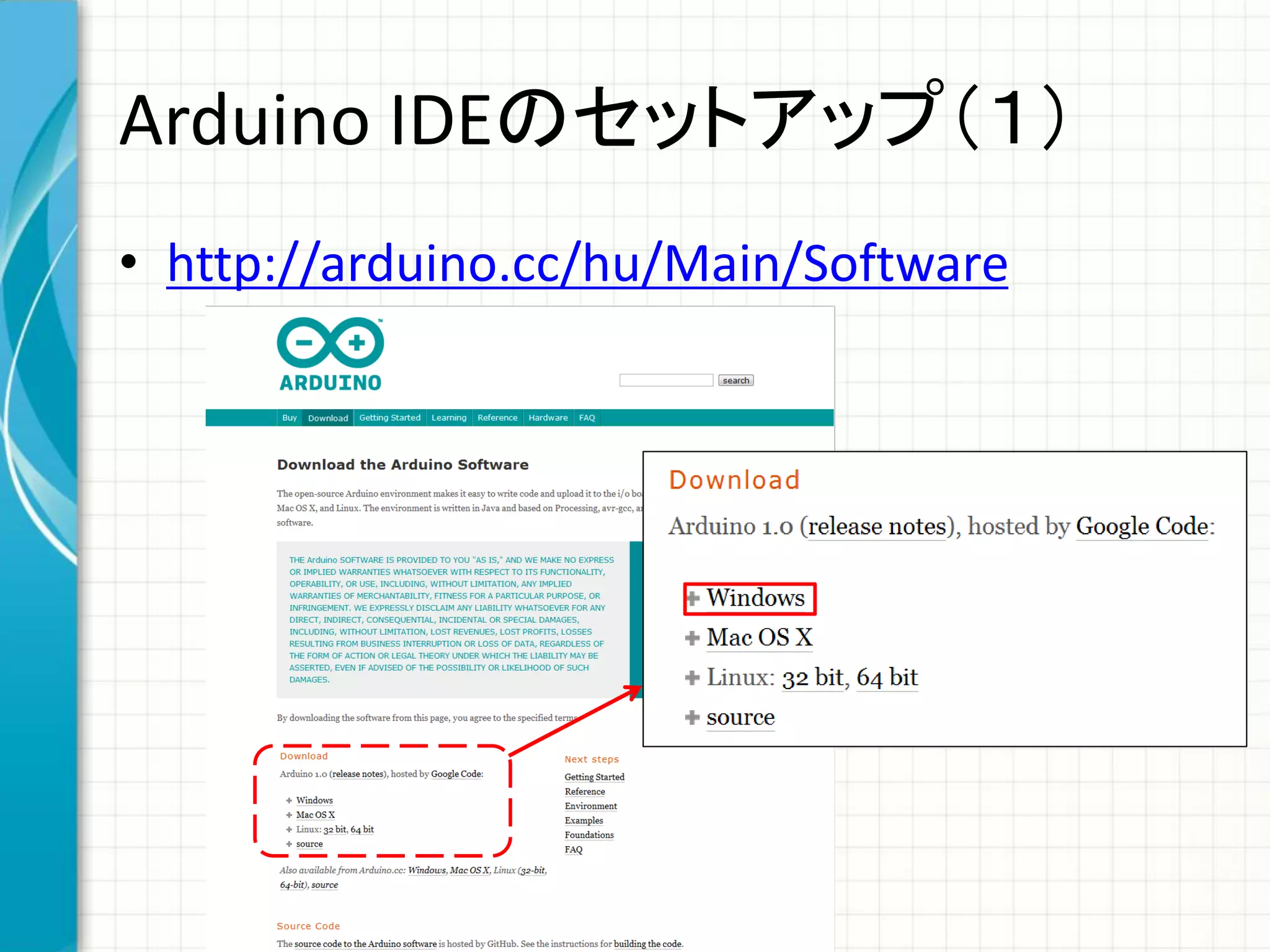
Task: Click plus icon beside small Windows link
Action: 289,801
